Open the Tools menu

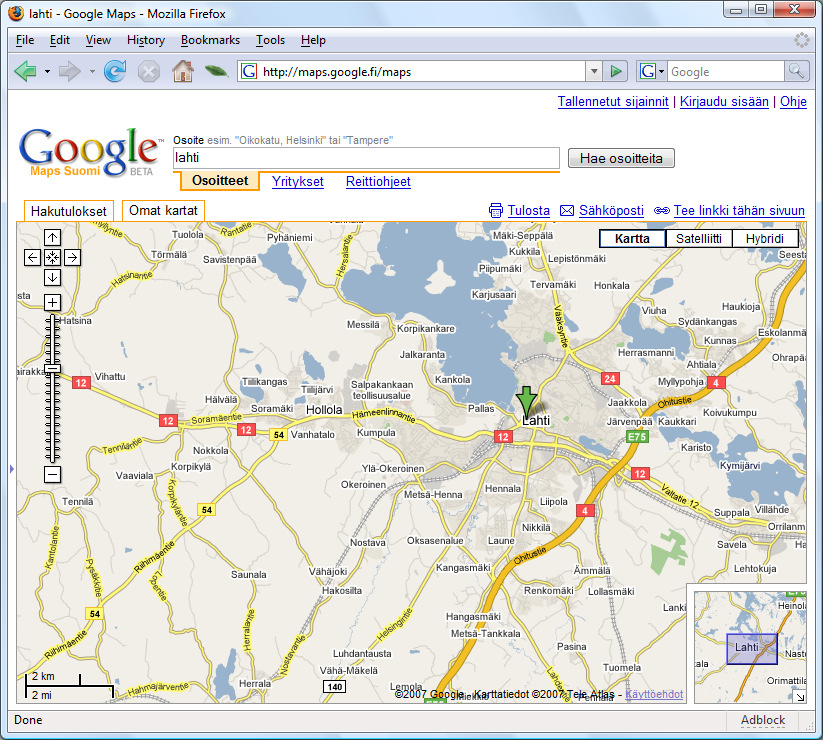[x=270, y=40]
